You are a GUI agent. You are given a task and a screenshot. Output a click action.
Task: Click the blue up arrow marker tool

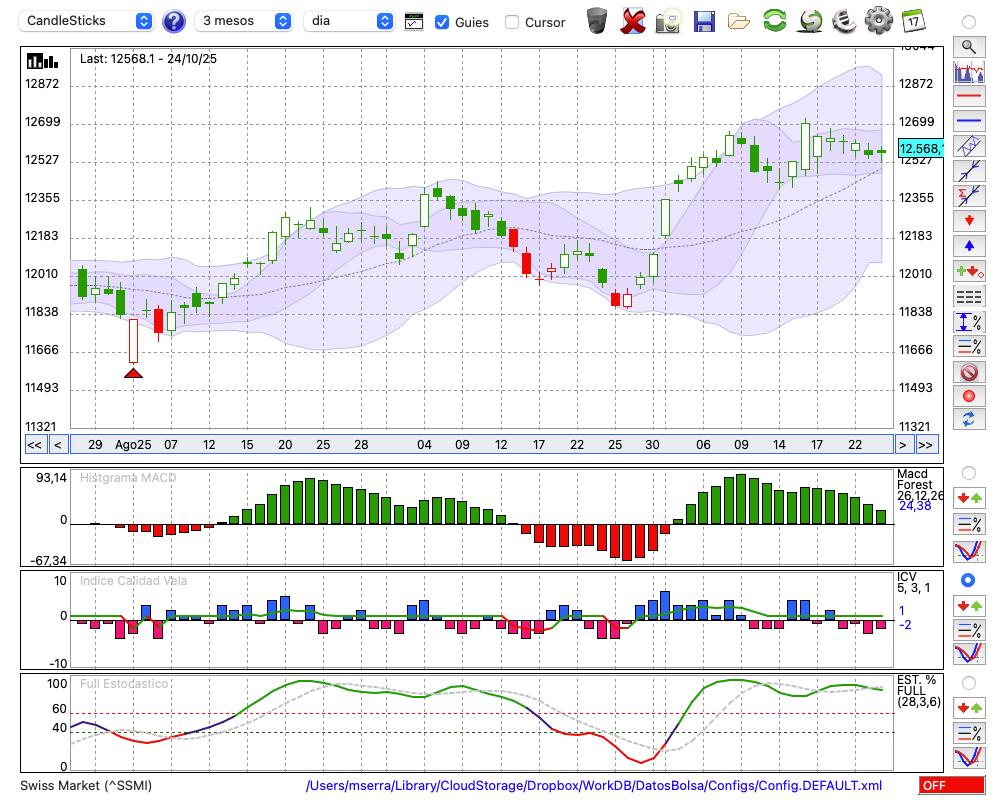[x=968, y=245]
